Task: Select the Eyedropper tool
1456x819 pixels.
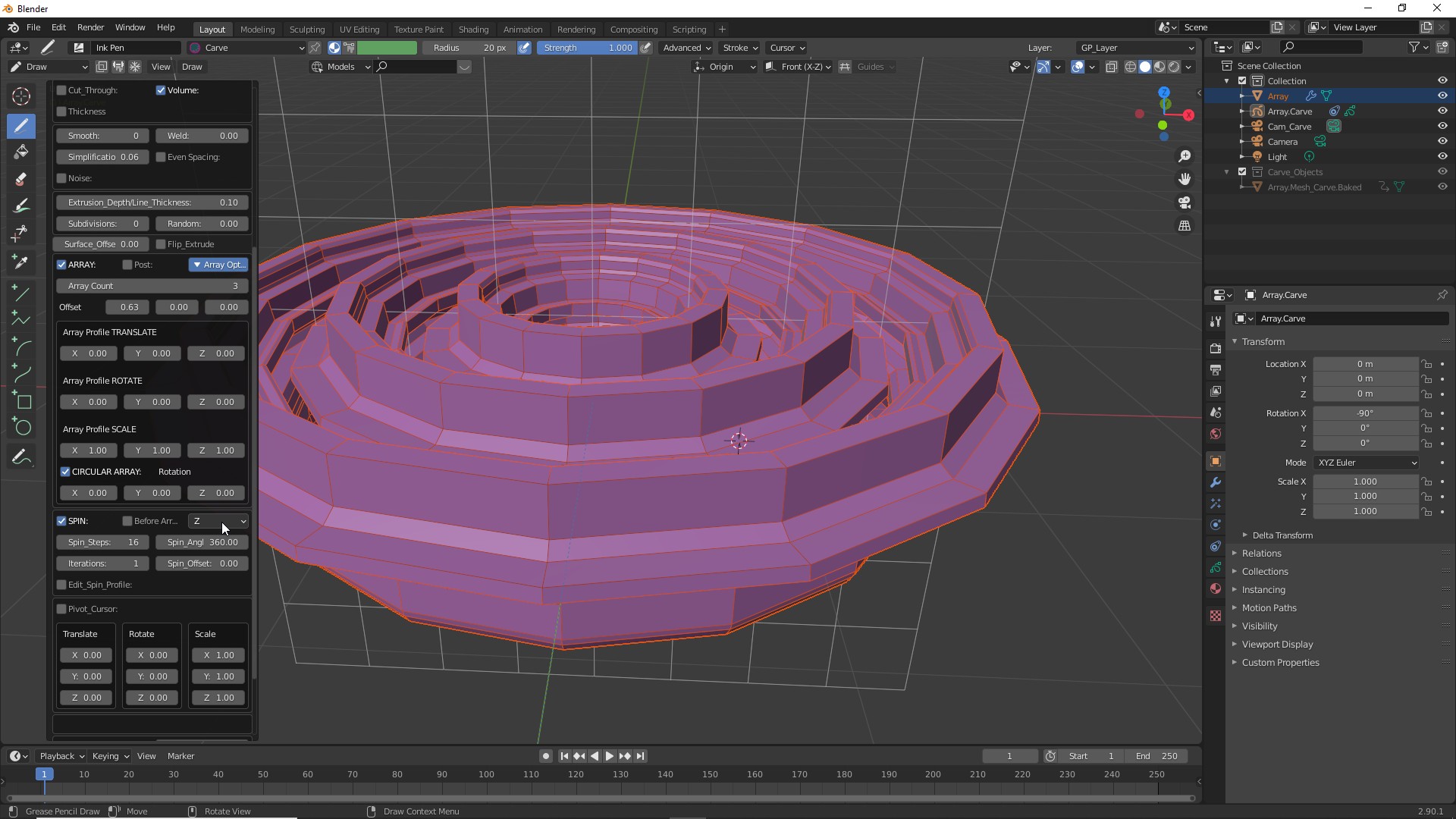Action: (21, 262)
